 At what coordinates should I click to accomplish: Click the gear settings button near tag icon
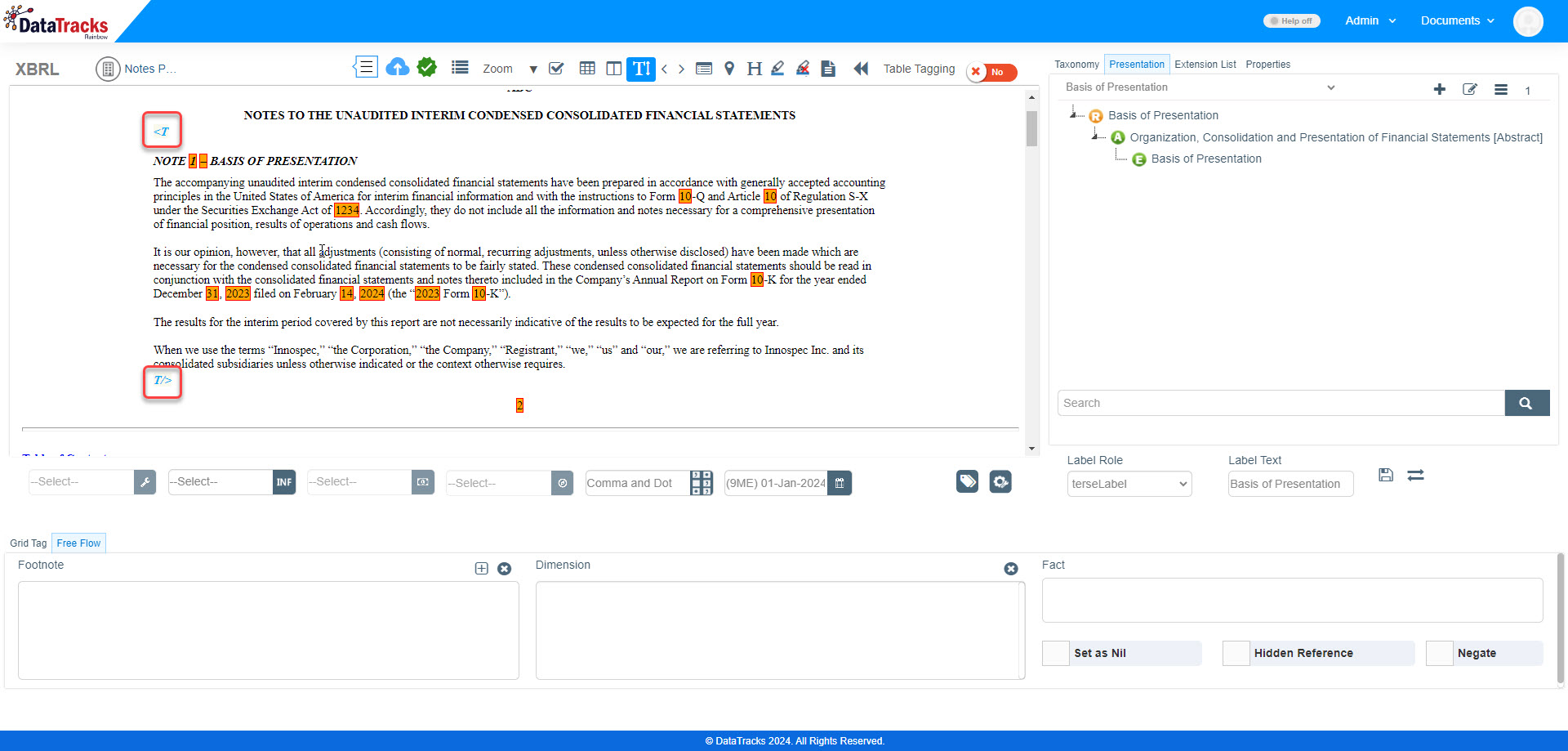[x=1000, y=481]
